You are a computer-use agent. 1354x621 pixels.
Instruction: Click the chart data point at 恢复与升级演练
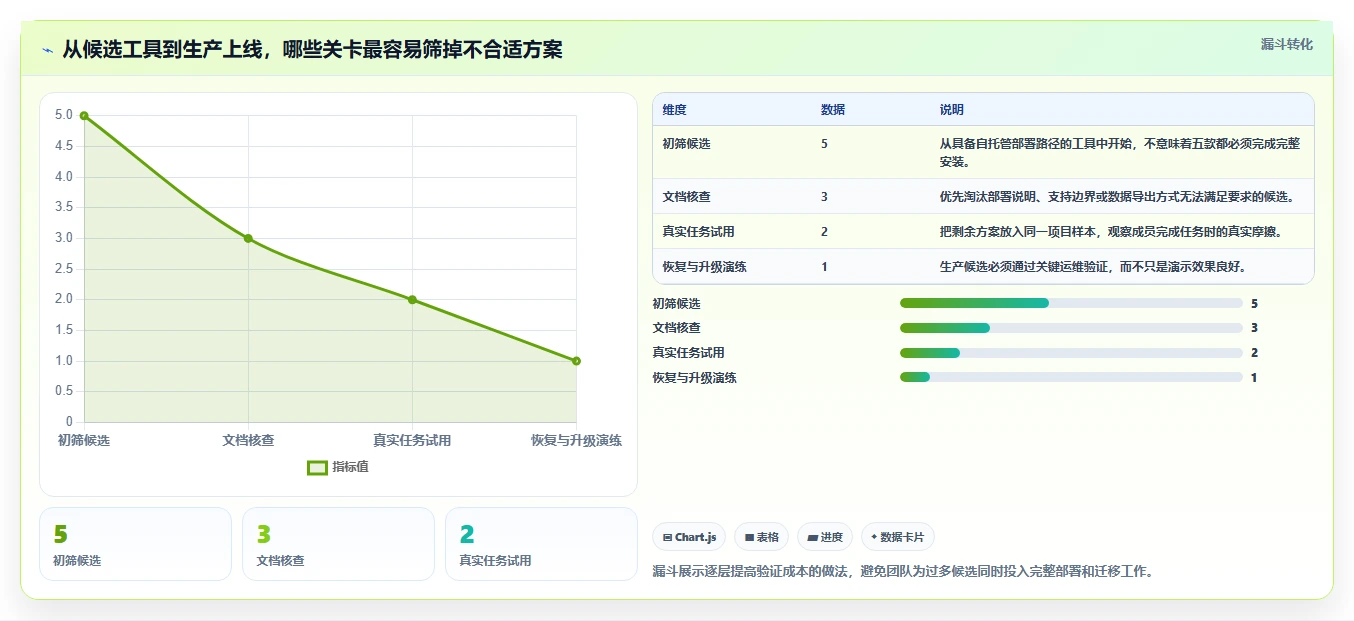576,361
